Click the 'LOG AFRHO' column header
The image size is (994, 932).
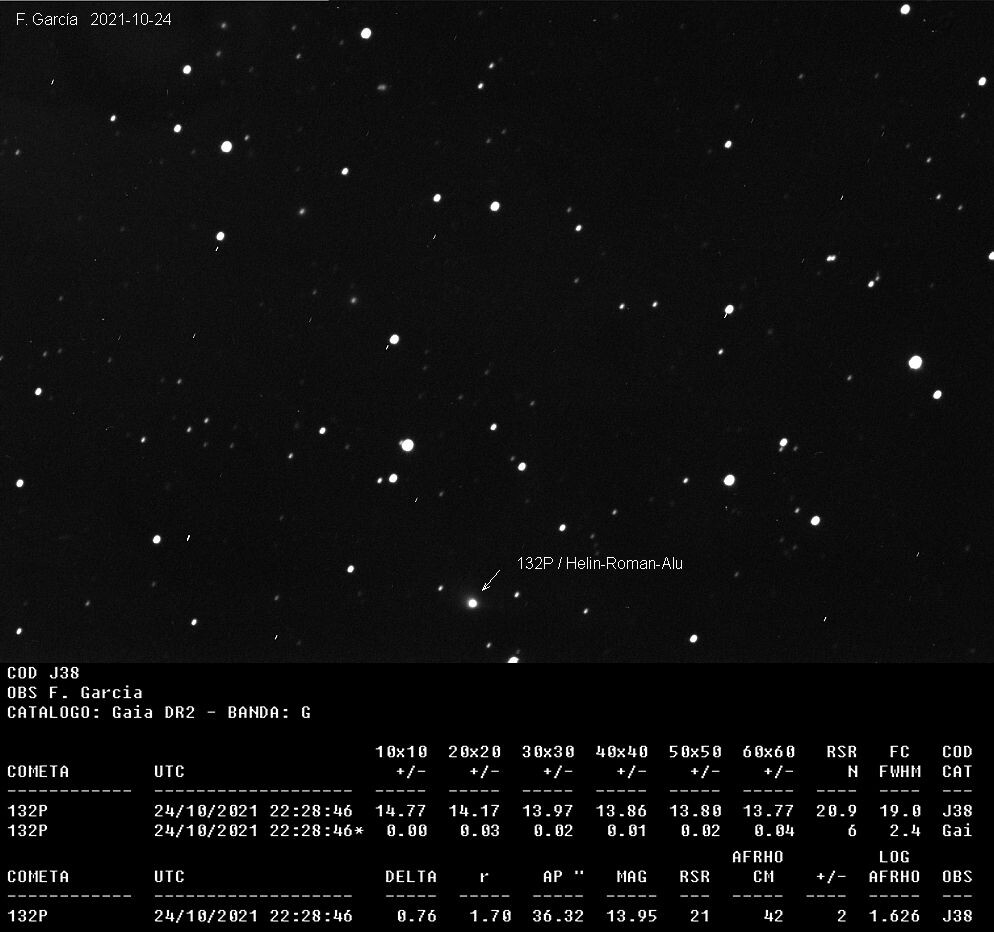coord(894,867)
